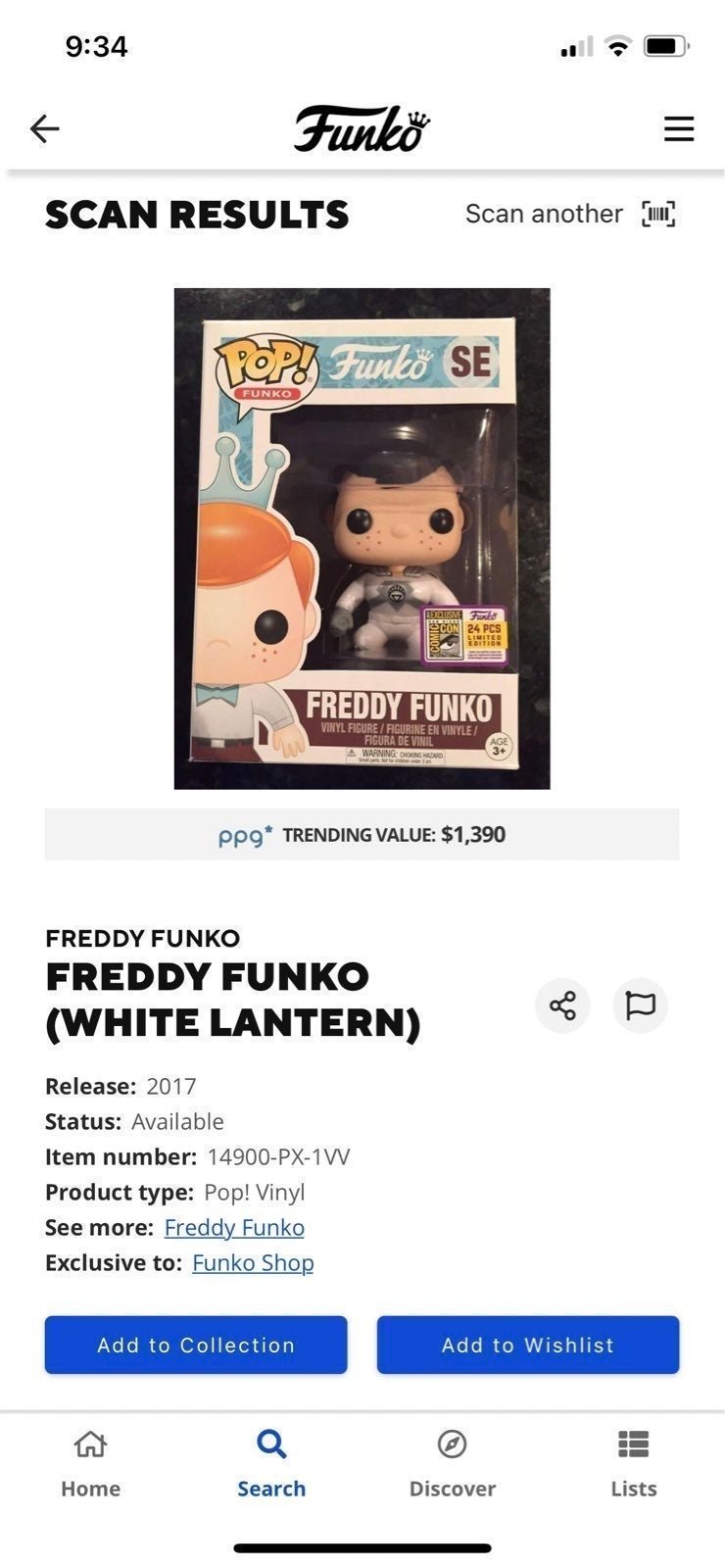Open the Lists tab
Screen dimensions: 725x1568
[633, 1464]
